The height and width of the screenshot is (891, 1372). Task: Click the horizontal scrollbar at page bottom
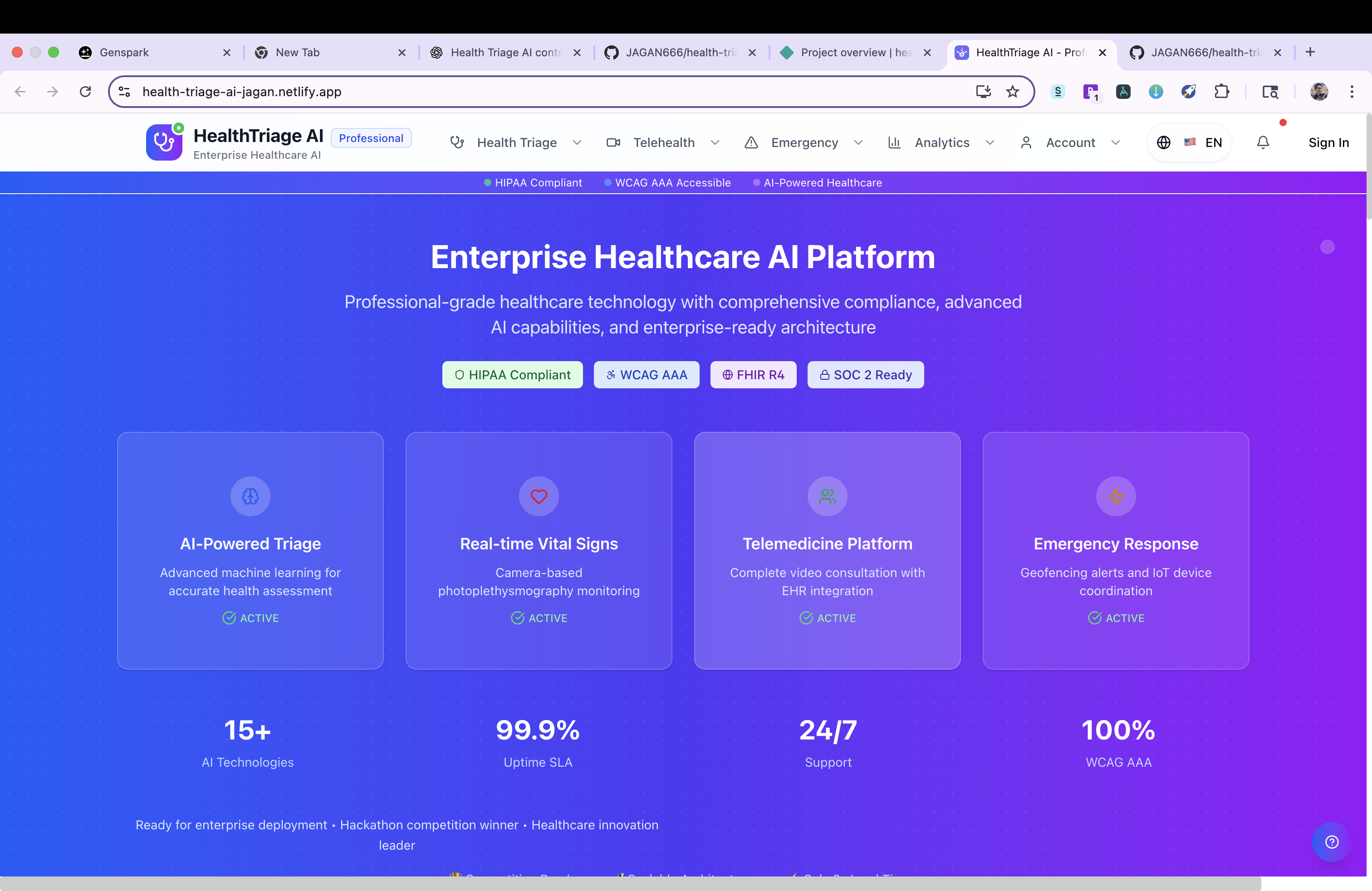(630, 883)
